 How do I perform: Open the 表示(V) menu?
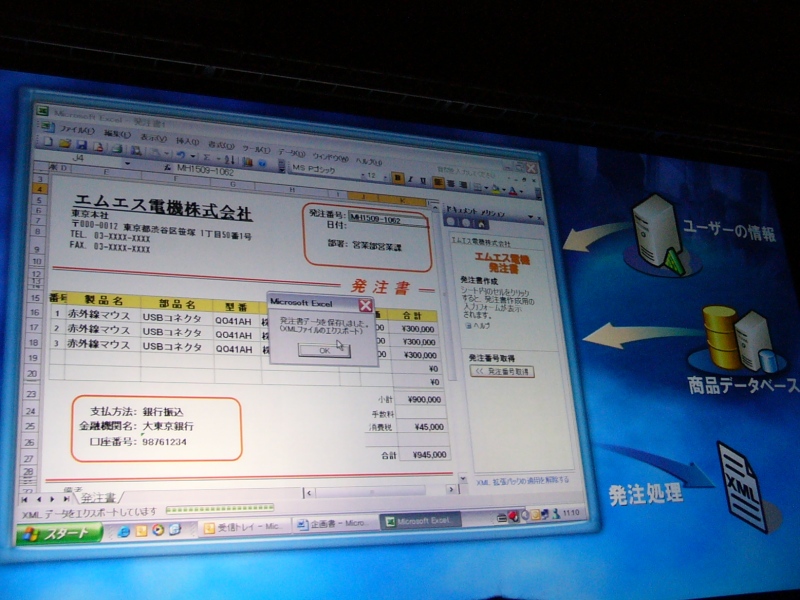(x=153, y=138)
